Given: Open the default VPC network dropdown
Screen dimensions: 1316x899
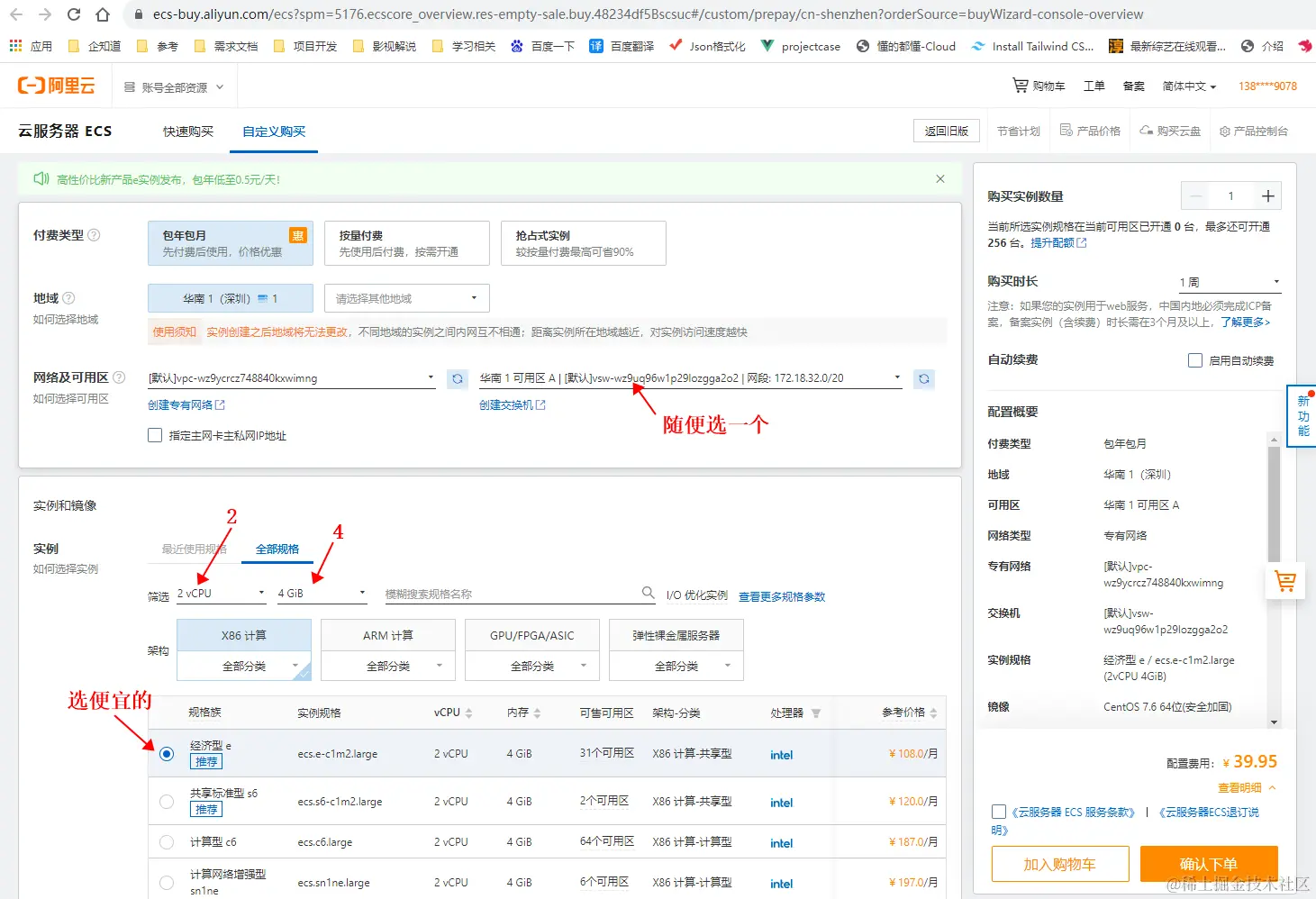Looking at the screenshot, I should coord(292,378).
